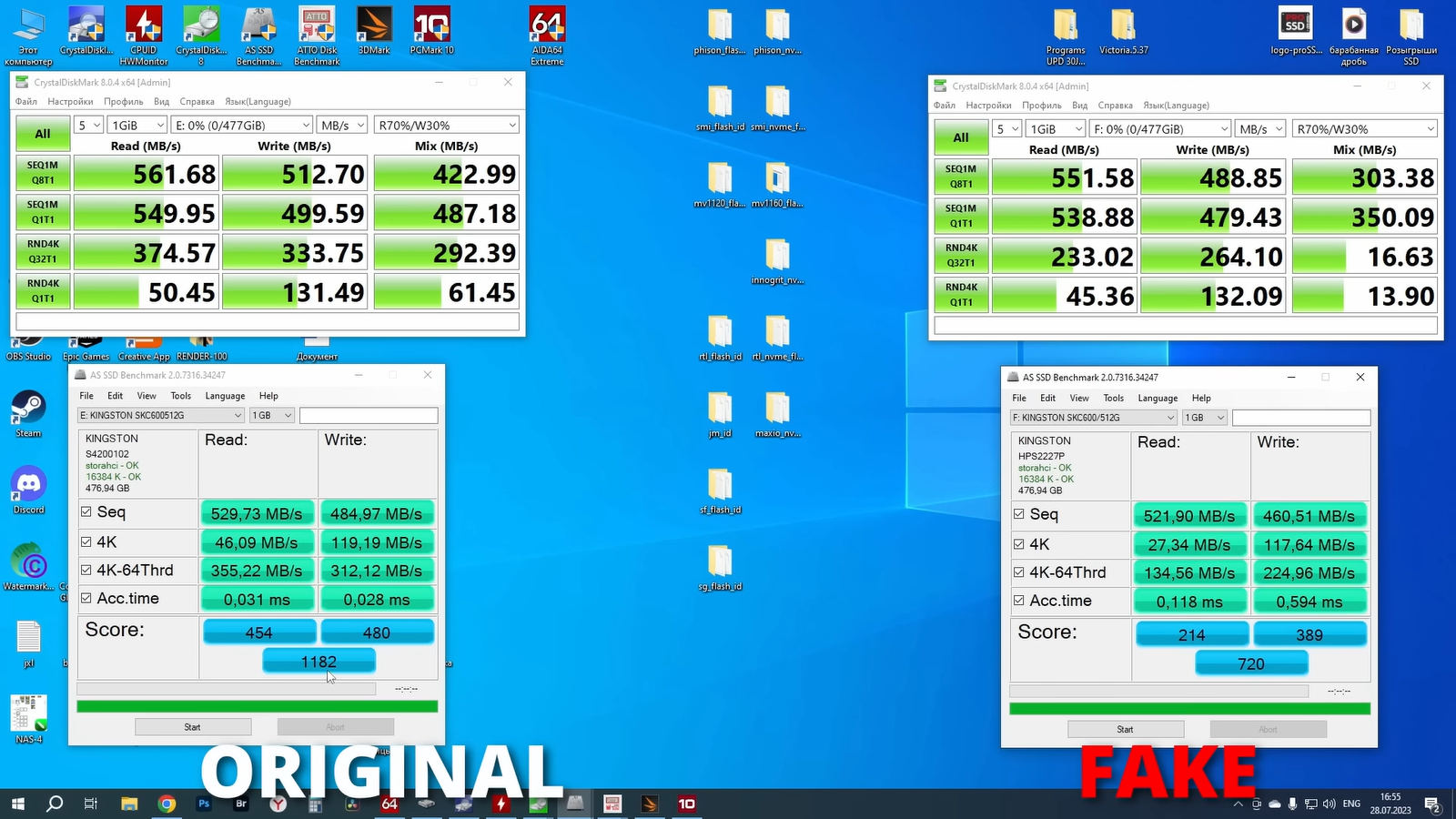Viewport: 1456px width, 819px height.
Task: Launch CPUID HWMonitor desktop shortcut
Action: [x=144, y=27]
